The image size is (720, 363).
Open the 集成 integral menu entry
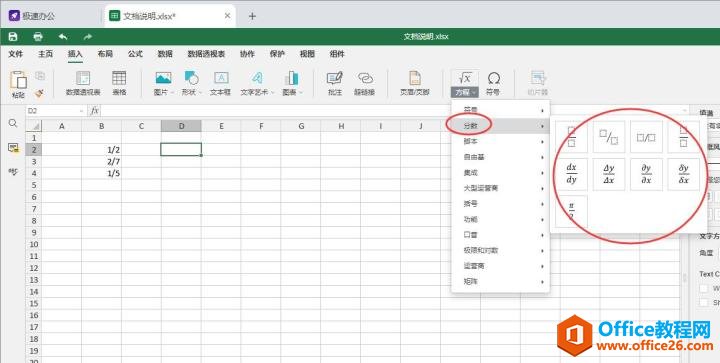(501, 173)
